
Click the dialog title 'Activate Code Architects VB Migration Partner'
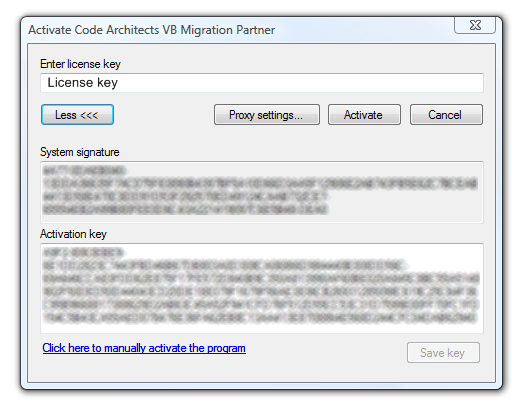pos(152,30)
